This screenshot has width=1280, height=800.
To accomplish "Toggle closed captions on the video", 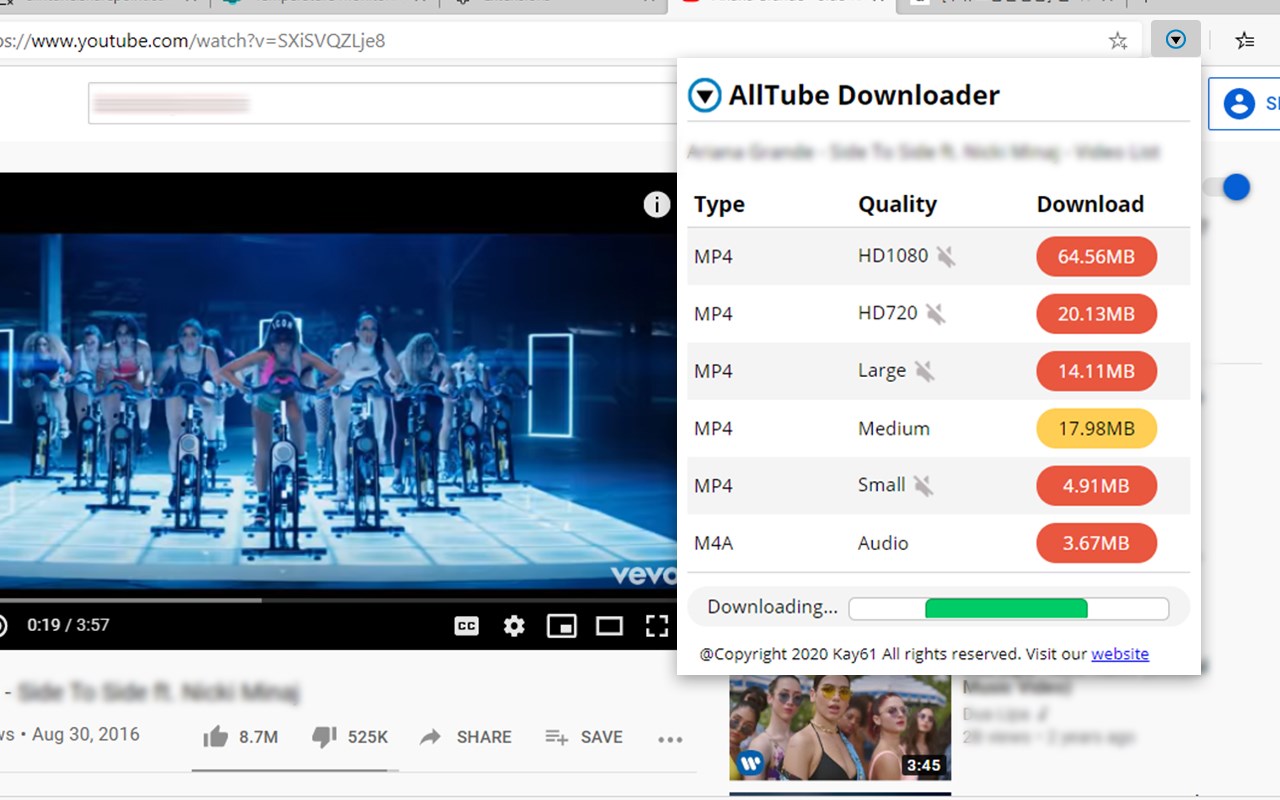I will (x=466, y=626).
